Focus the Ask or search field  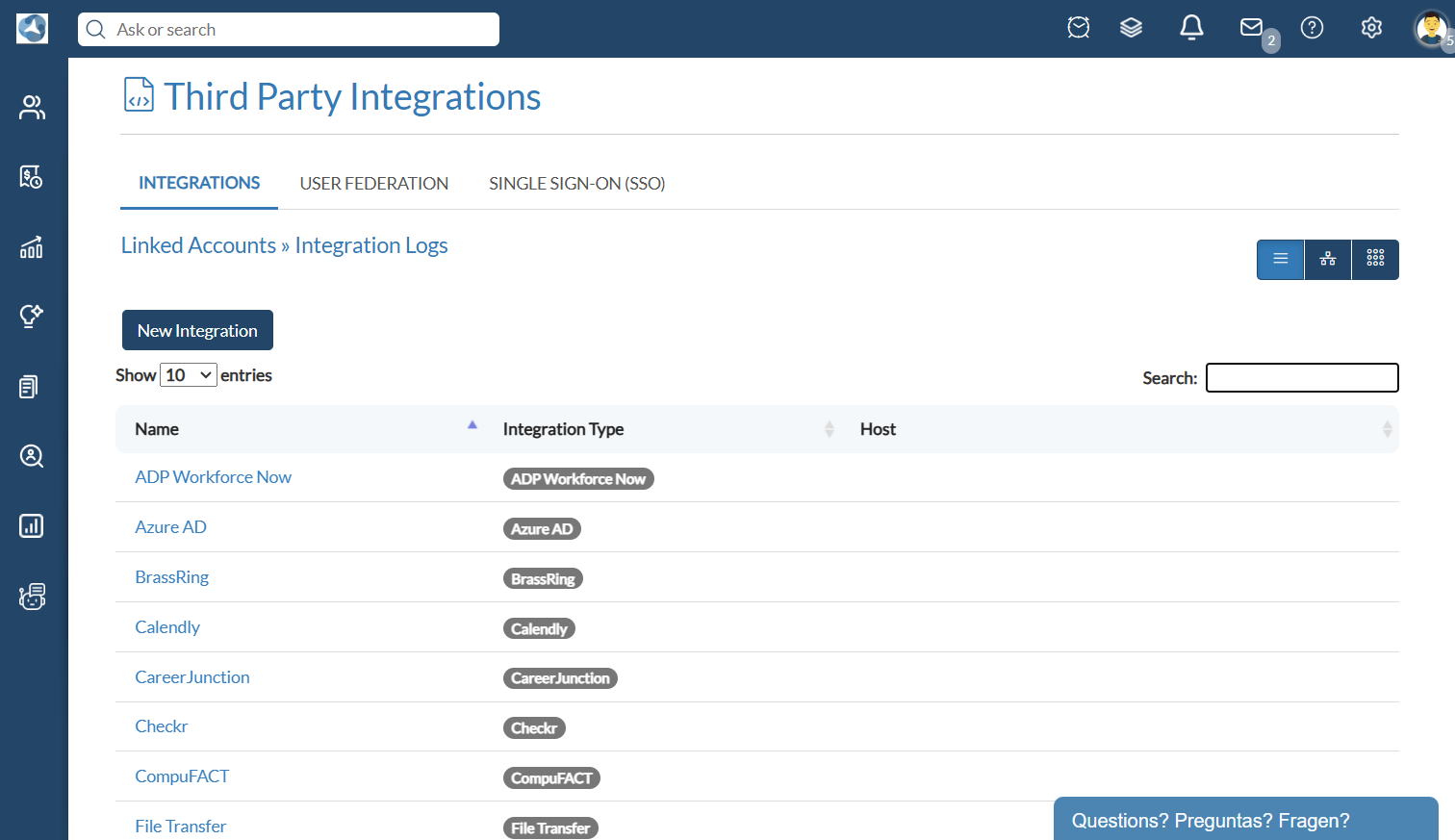pos(289,29)
